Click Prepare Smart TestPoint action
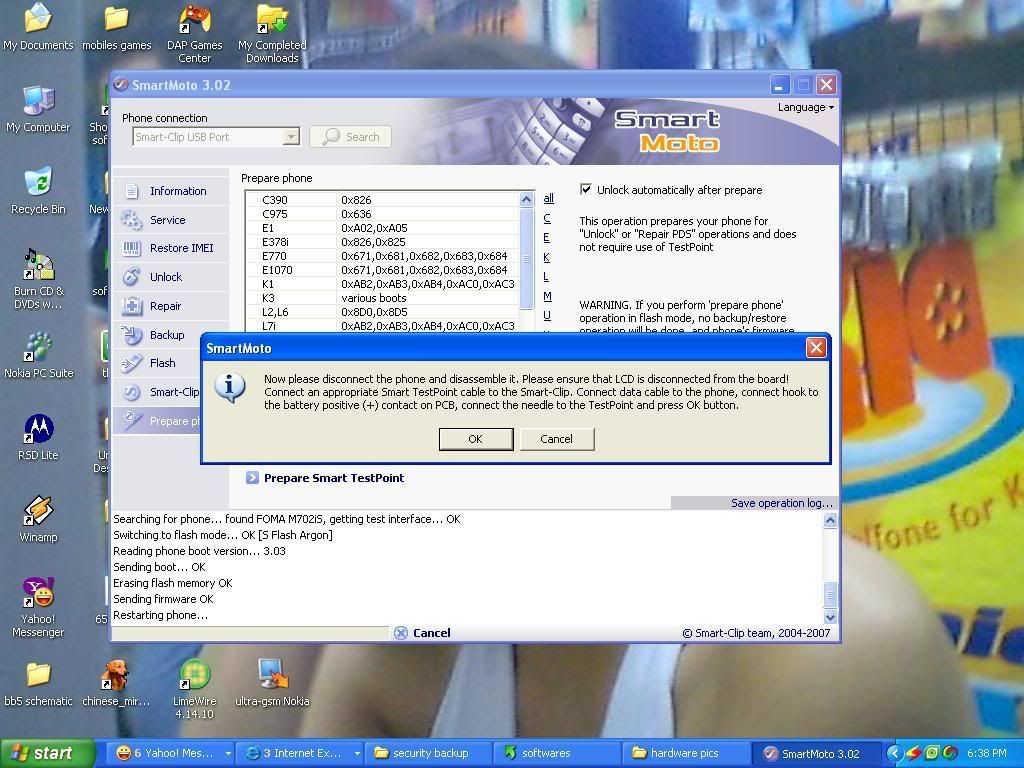Viewport: 1024px width, 768px height. tap(325, 478)
